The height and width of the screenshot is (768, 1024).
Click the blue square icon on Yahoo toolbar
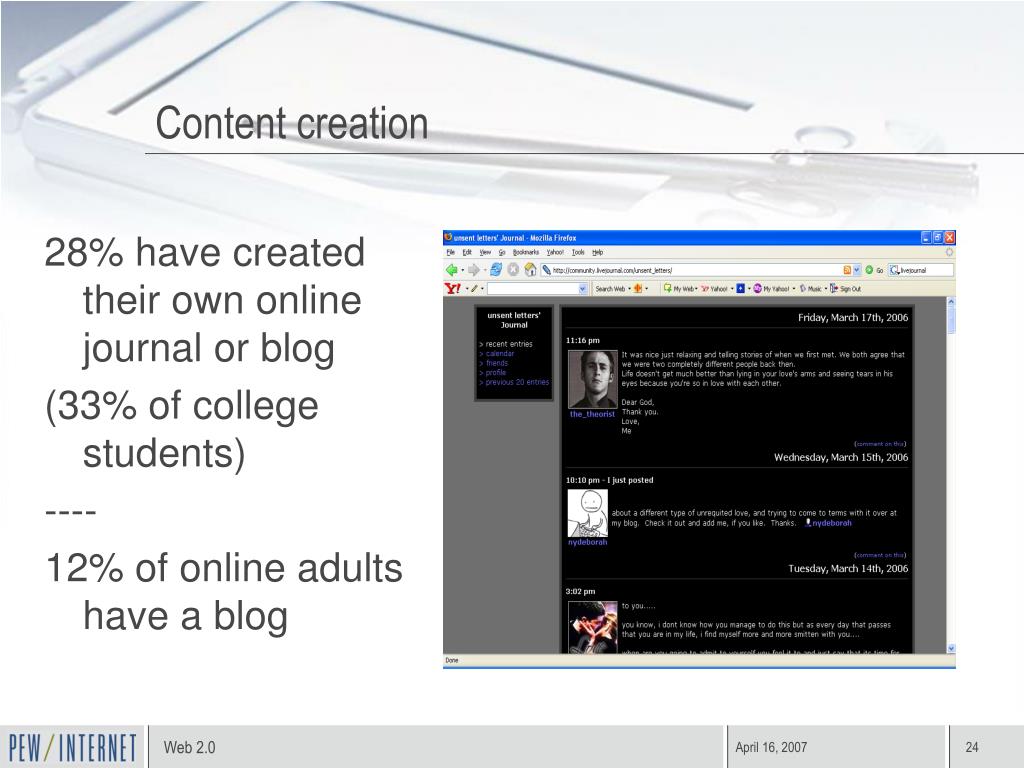point(741,288)
